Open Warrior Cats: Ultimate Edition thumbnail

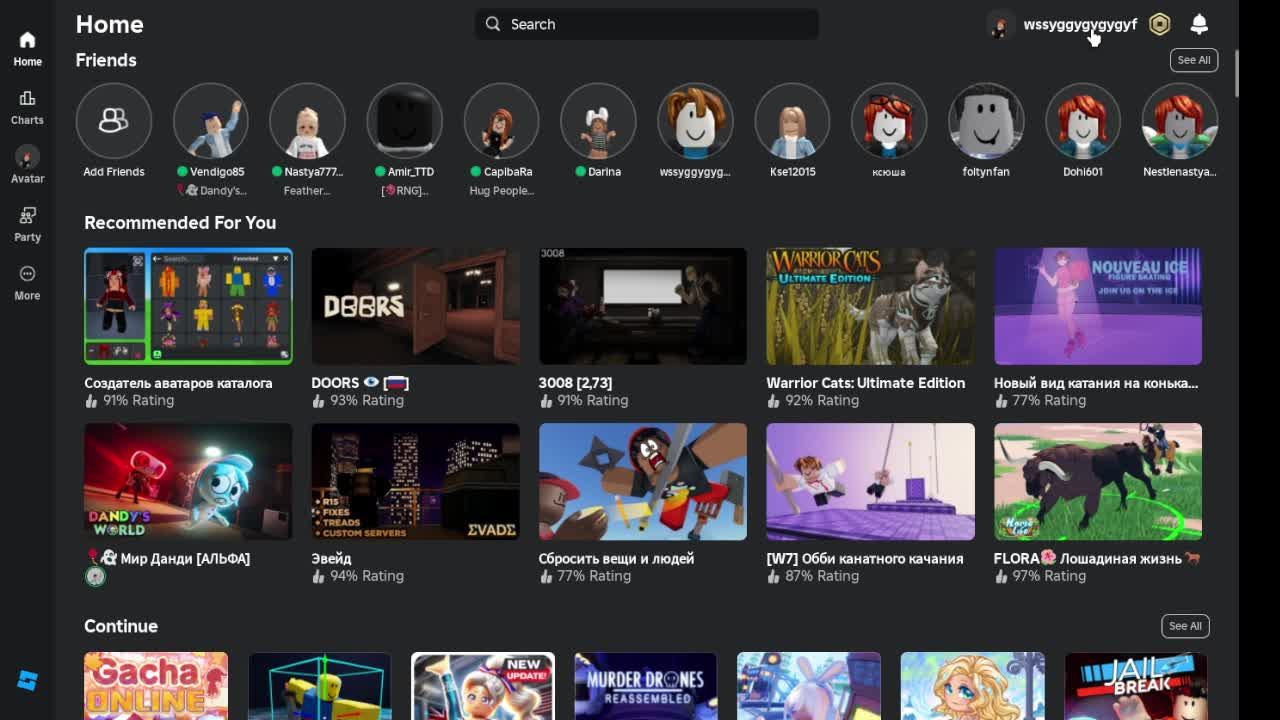point(870,306)
